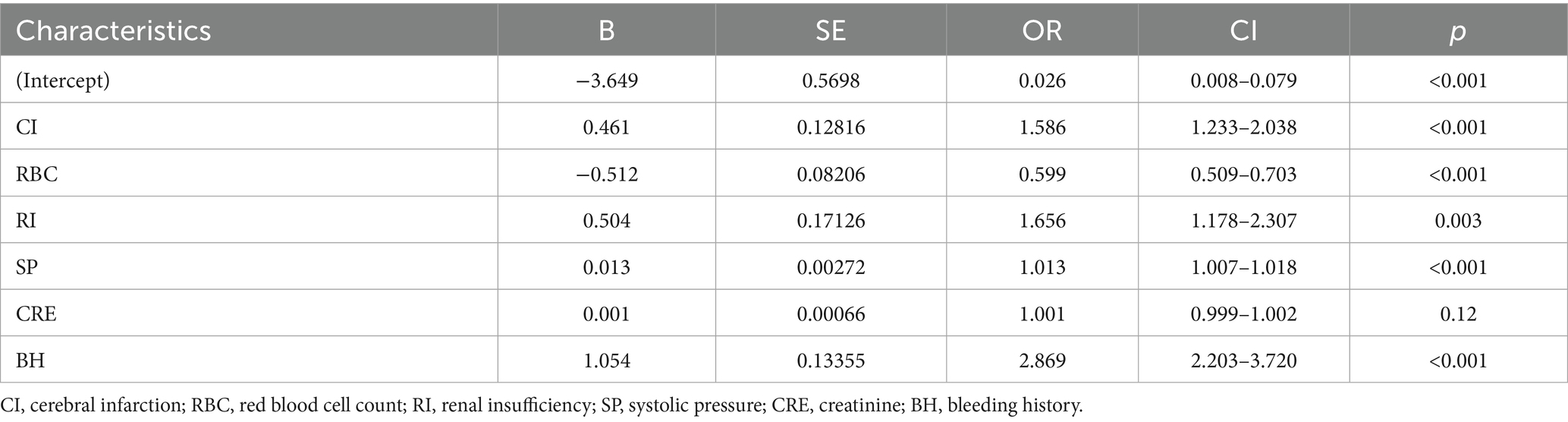This screenshot has height=422, width=1568.
Task: Click the SP row label
Action: click(27, 267)
